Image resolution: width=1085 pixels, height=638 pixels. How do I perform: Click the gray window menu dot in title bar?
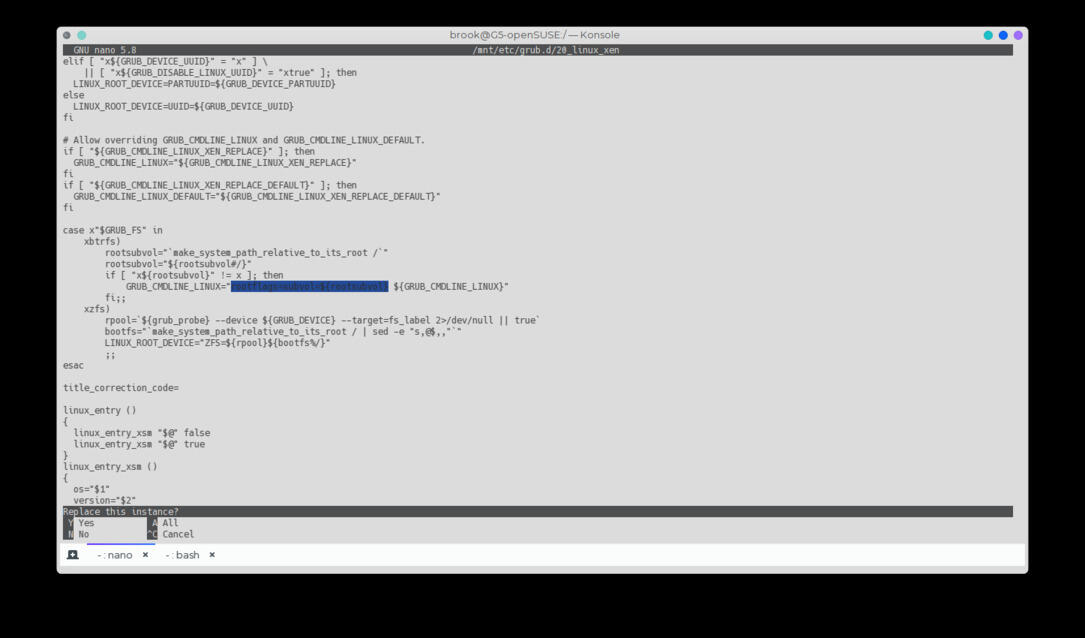coord(66,35)
